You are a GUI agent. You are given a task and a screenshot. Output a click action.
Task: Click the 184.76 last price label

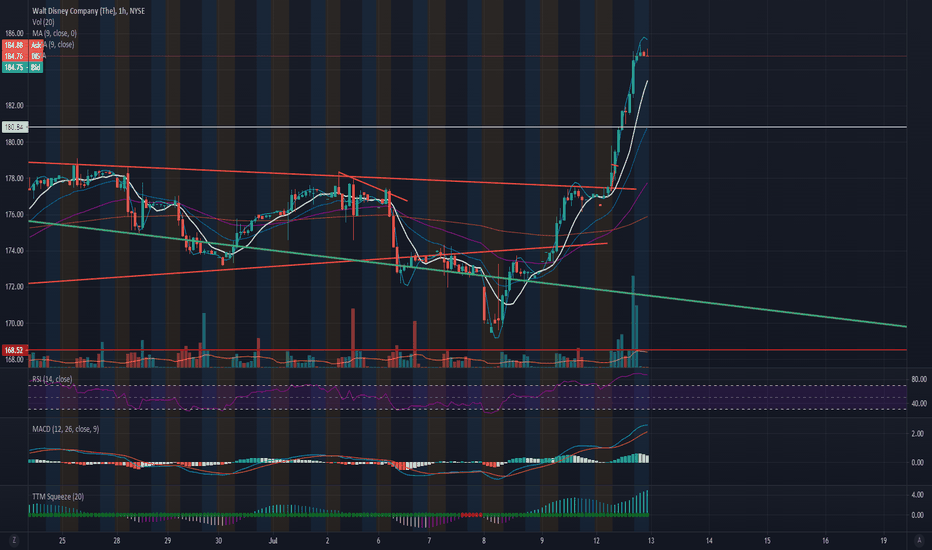click(22, 56)
